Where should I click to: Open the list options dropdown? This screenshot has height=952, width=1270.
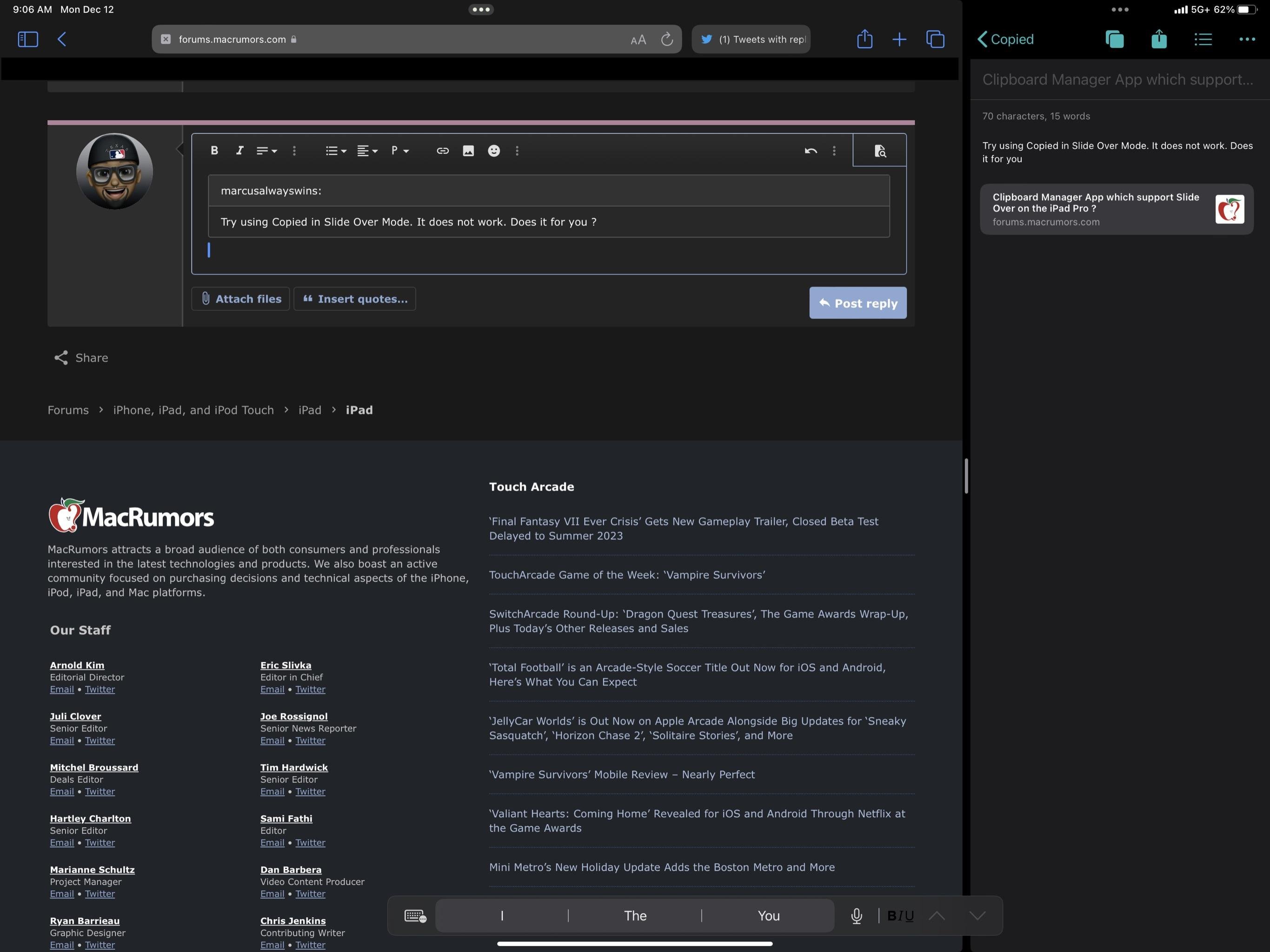[336, 150]
